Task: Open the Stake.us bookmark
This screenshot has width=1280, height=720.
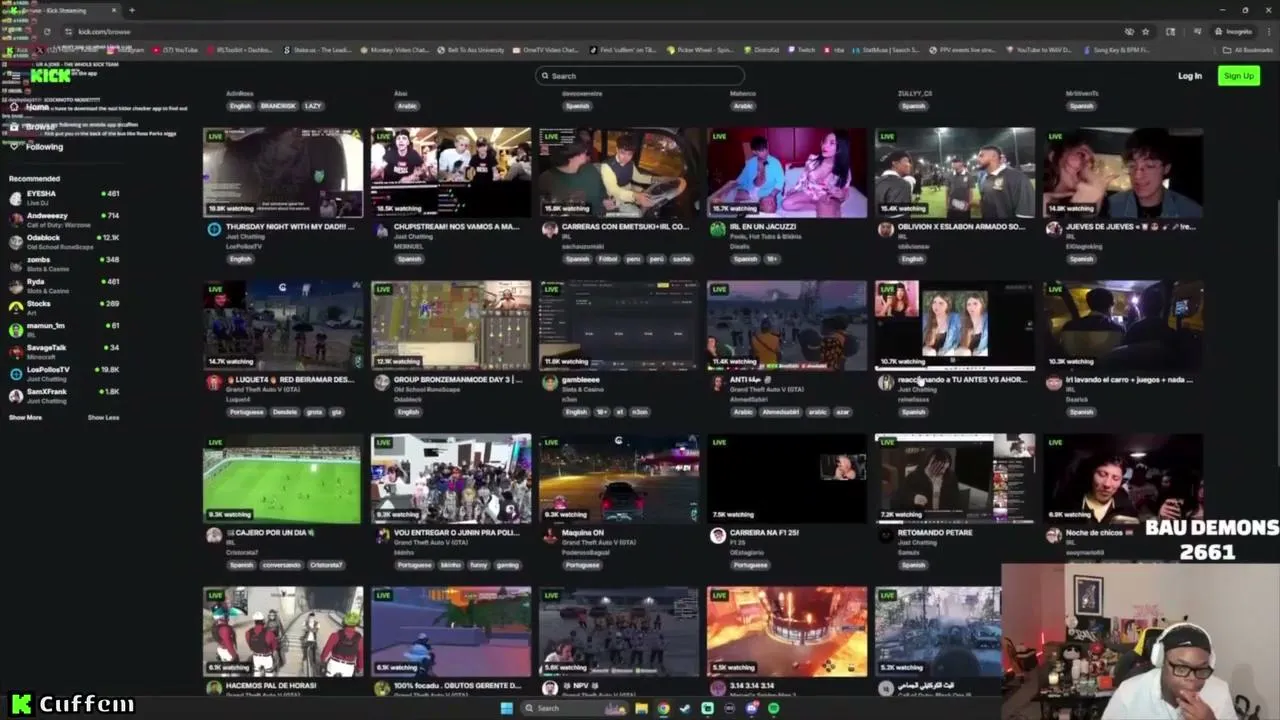Action: [x=318, y=50]
